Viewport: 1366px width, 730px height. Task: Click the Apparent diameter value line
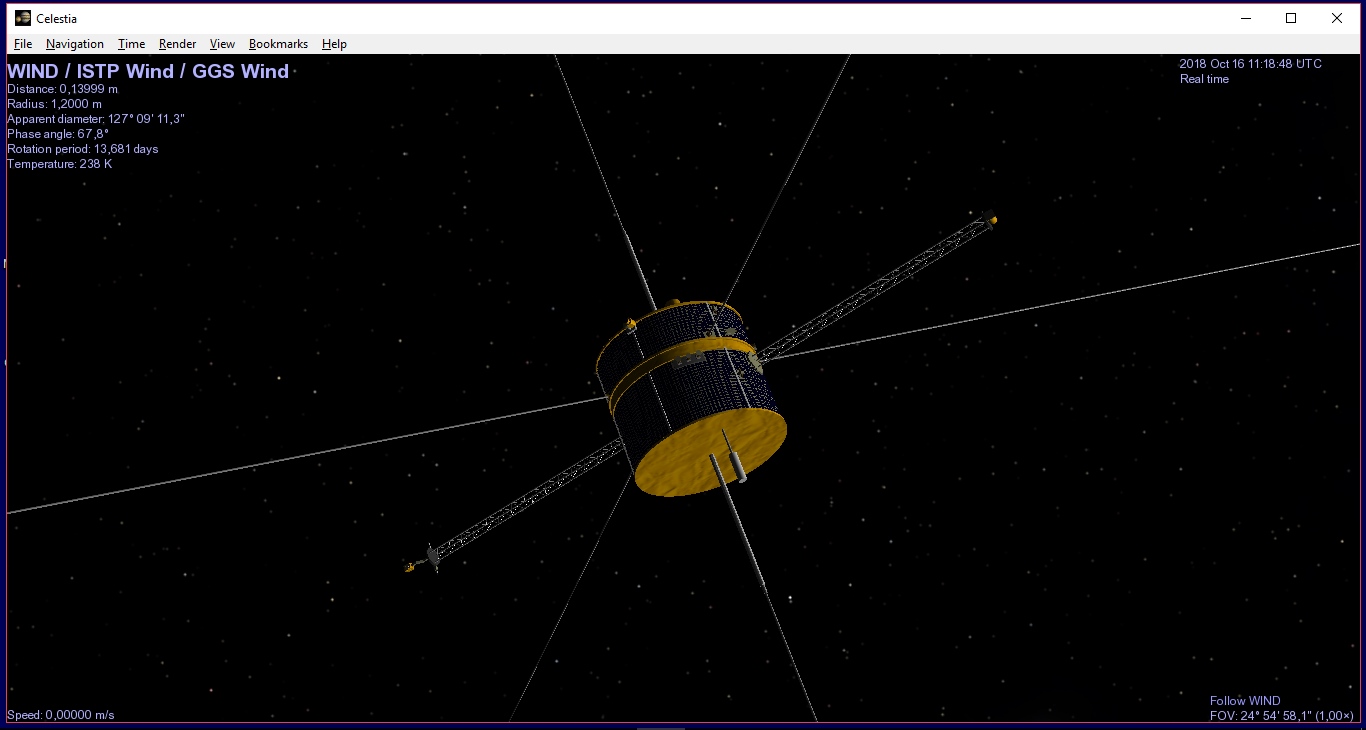coord(96,119)
